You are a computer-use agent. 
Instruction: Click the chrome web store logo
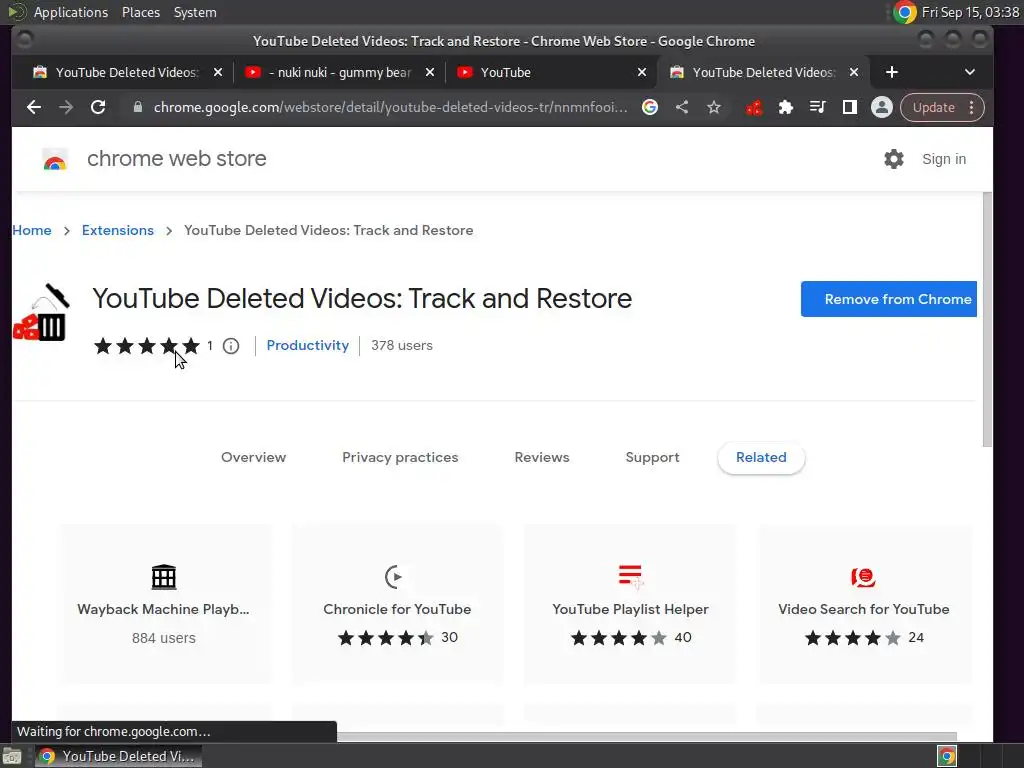(x=55, y=159)
